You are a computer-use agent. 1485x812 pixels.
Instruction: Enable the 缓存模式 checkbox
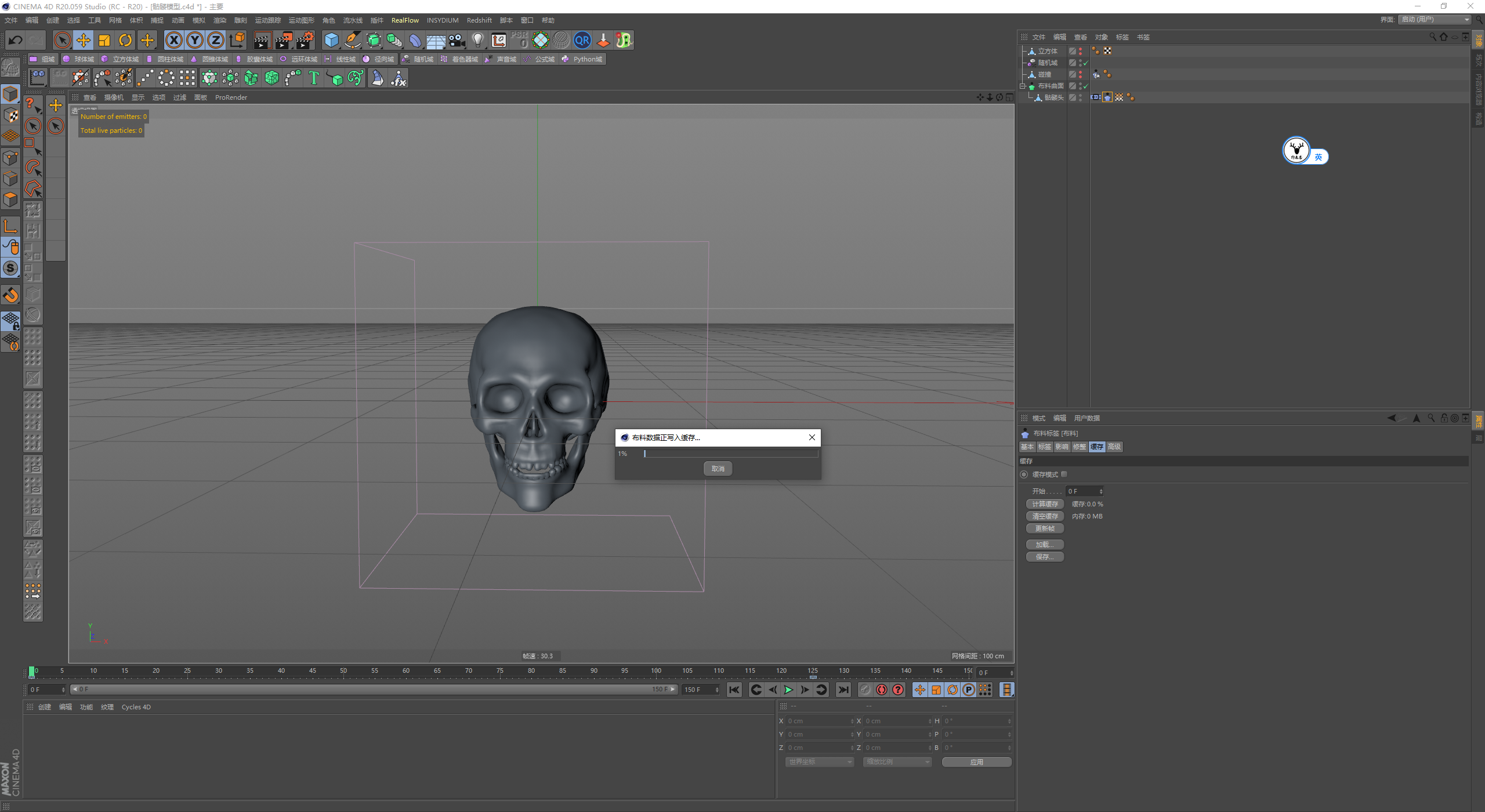coord(1064,474)
